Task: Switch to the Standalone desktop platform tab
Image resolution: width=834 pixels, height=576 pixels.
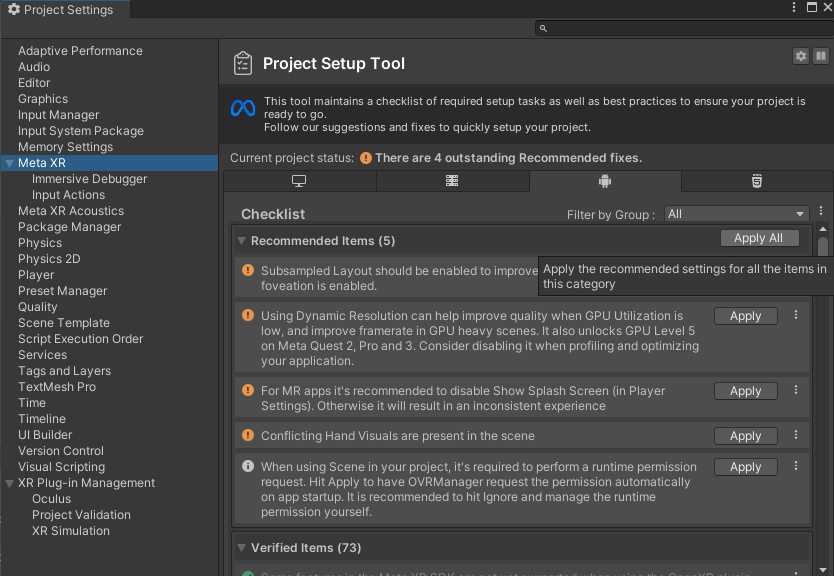Action: [299, 181]
